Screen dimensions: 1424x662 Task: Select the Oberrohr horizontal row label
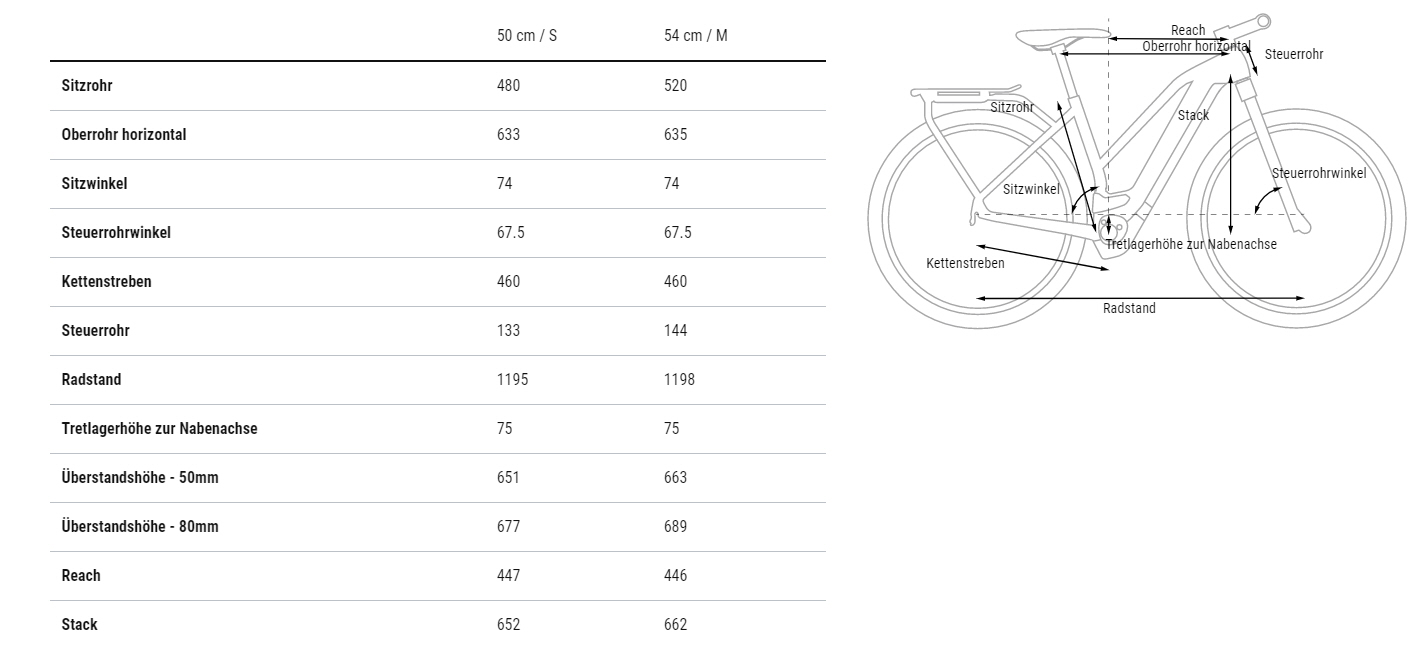click(x=124, y=135)
